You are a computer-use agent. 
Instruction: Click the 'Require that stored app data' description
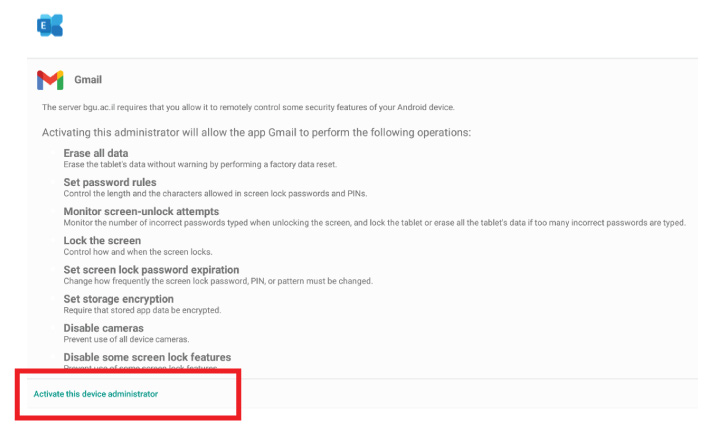tap(142, 310)
